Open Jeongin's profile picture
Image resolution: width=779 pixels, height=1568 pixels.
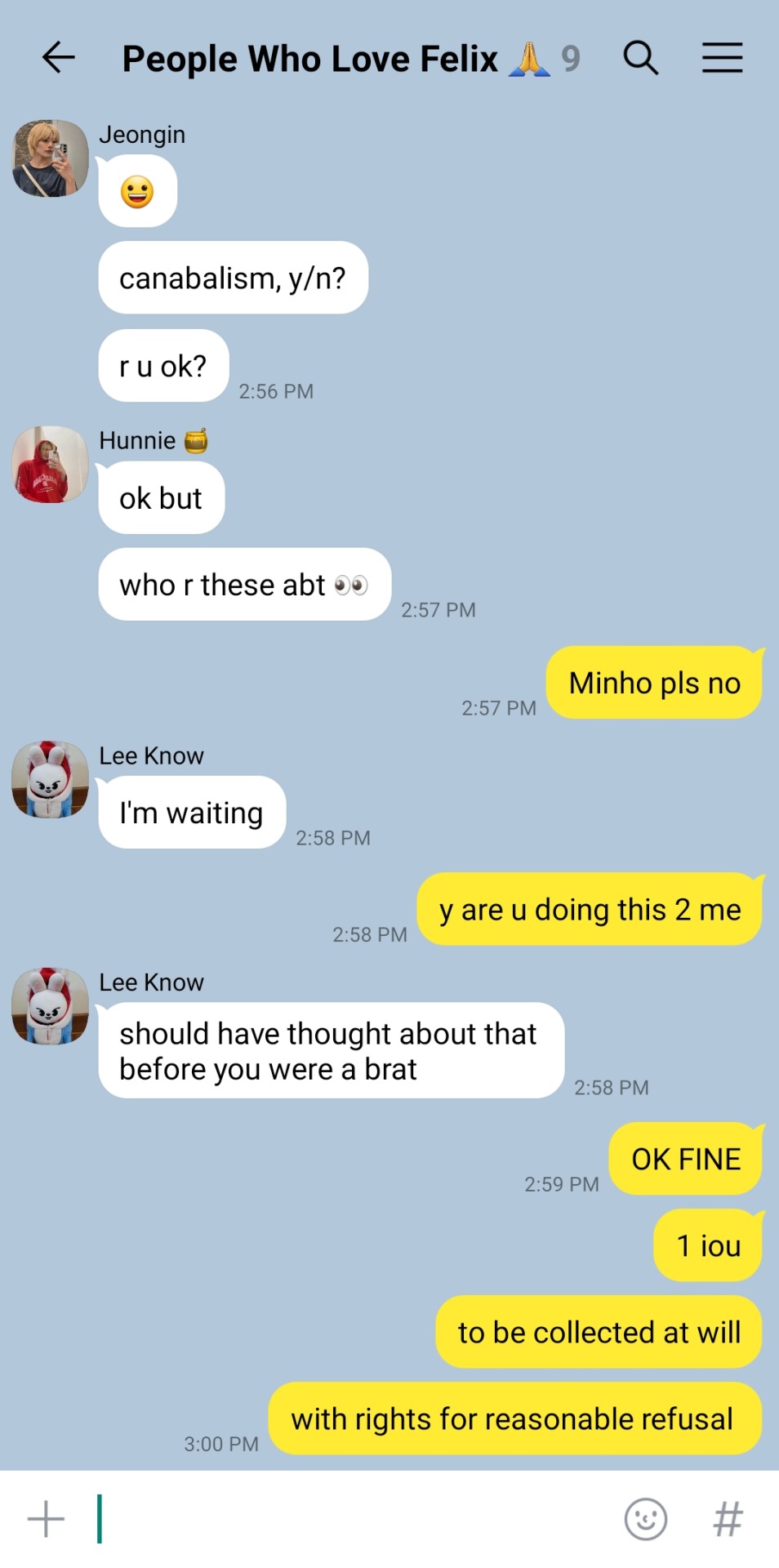pos(51,158)
